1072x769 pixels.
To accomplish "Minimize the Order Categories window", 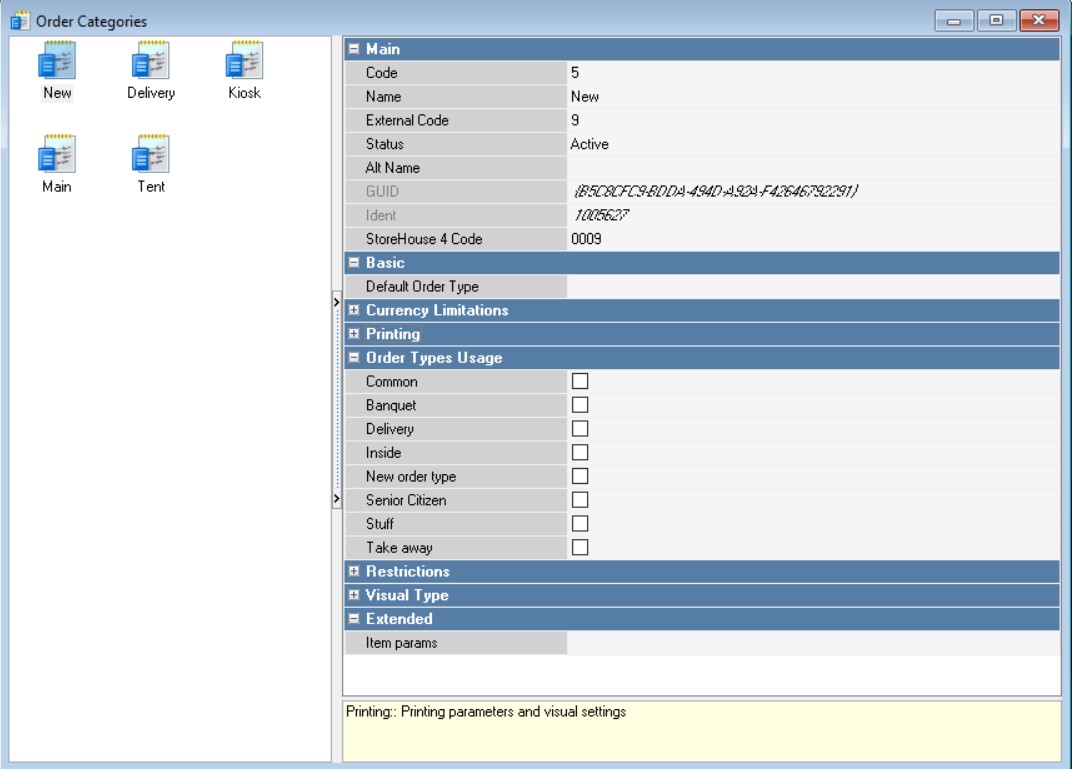I will [x=954, y=21].
